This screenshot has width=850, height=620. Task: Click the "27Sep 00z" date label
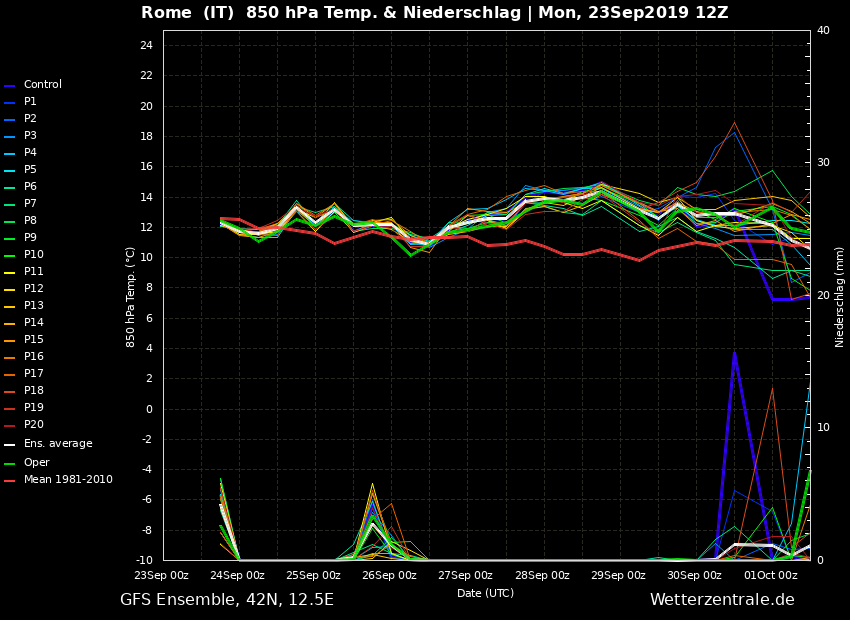point(466,576)
